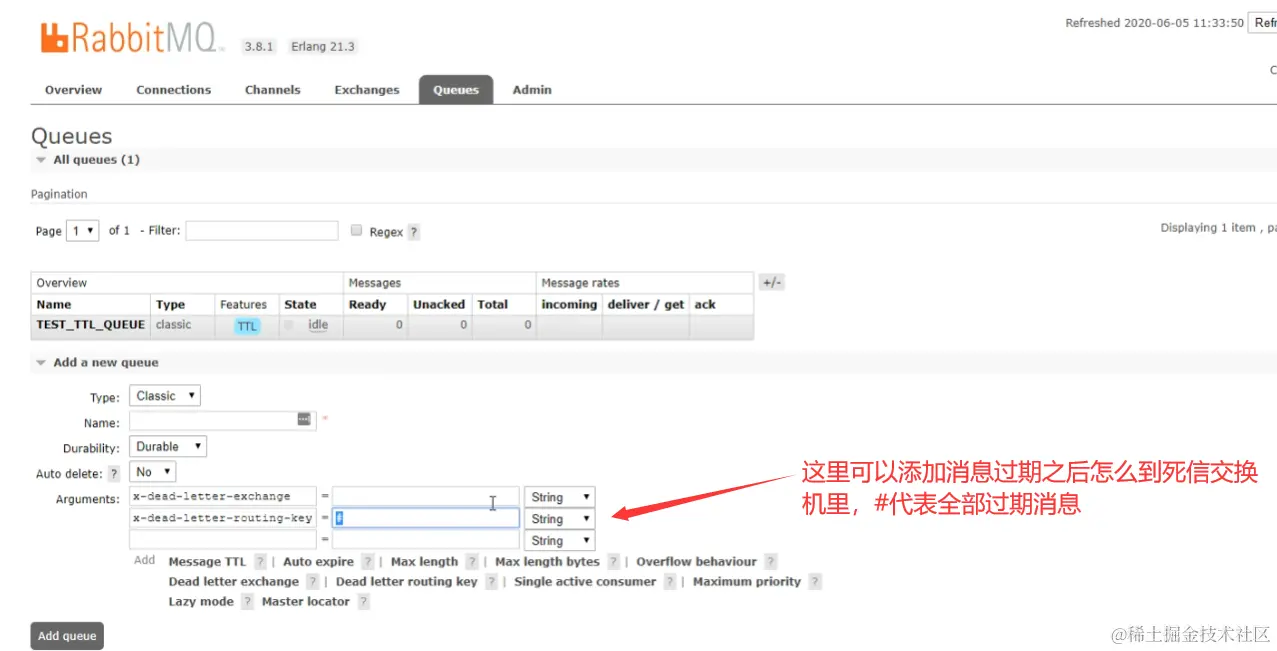Click the x-dead-letter-exchange key field
The height and width of the screenshot is (651, 1277).
coord(223,497)
